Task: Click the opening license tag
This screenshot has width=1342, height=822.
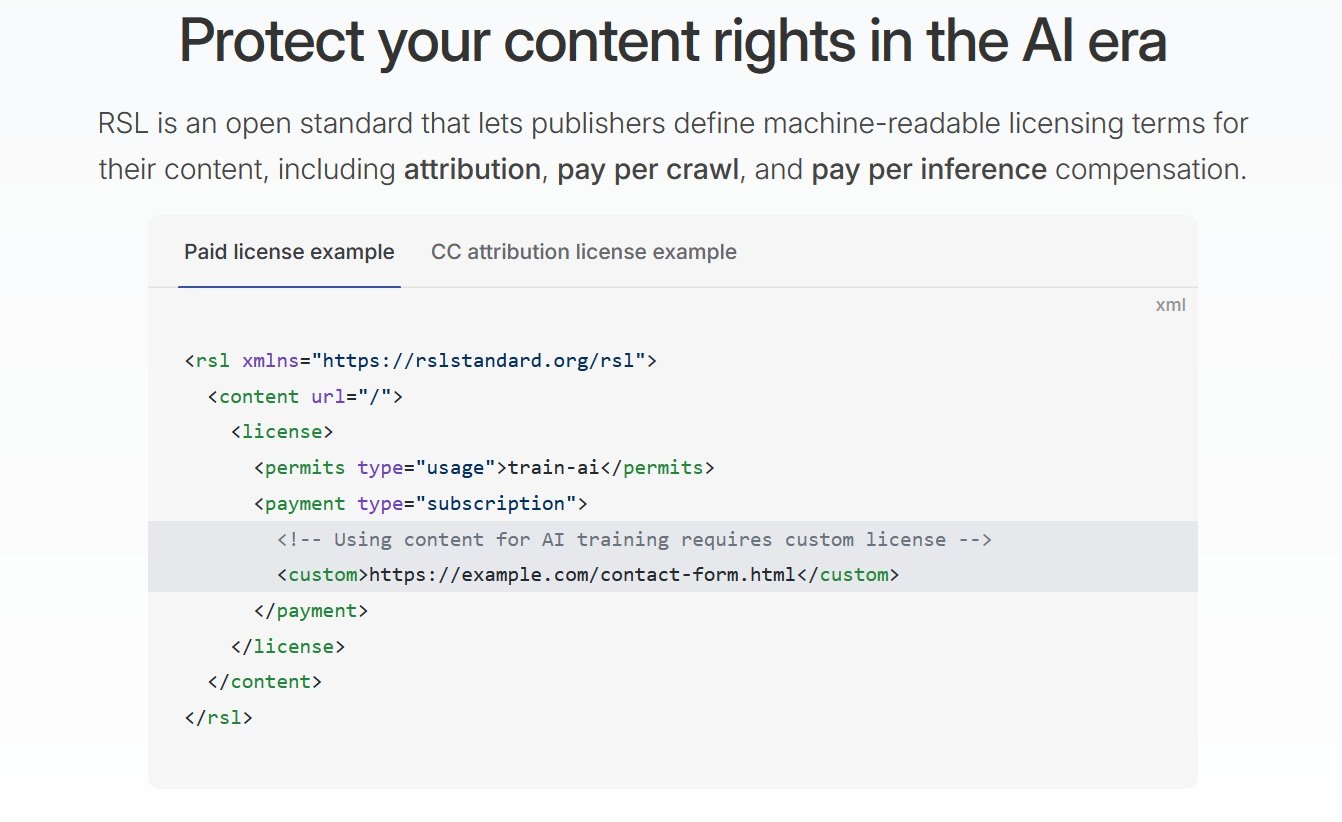Action: click(x=282, y=432)
